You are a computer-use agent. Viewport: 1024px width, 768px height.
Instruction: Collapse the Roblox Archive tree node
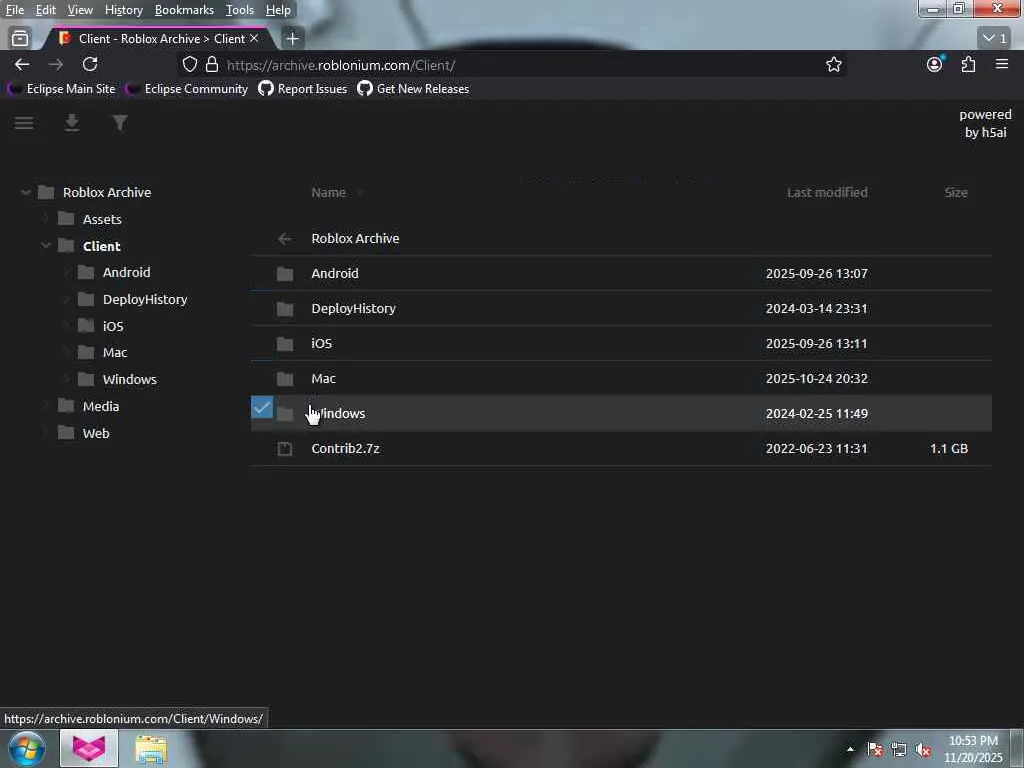coord(25,192)
